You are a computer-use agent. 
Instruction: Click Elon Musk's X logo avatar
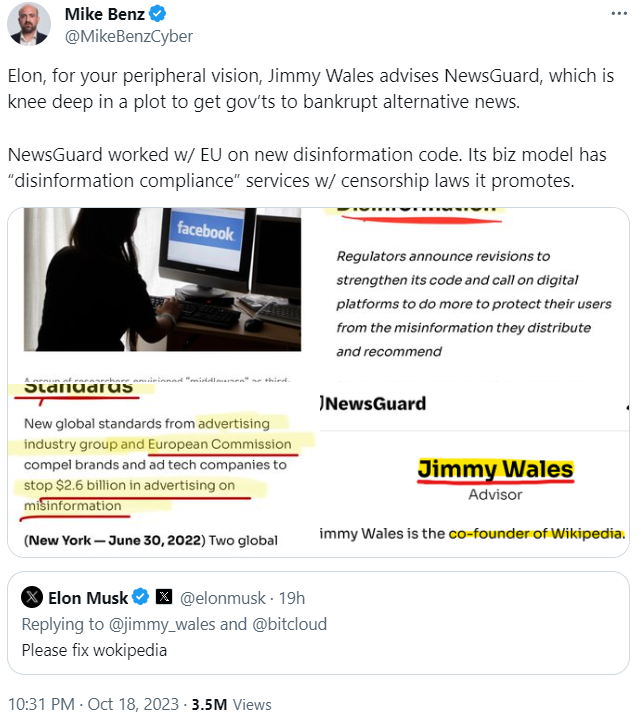(x=32, y=597)
